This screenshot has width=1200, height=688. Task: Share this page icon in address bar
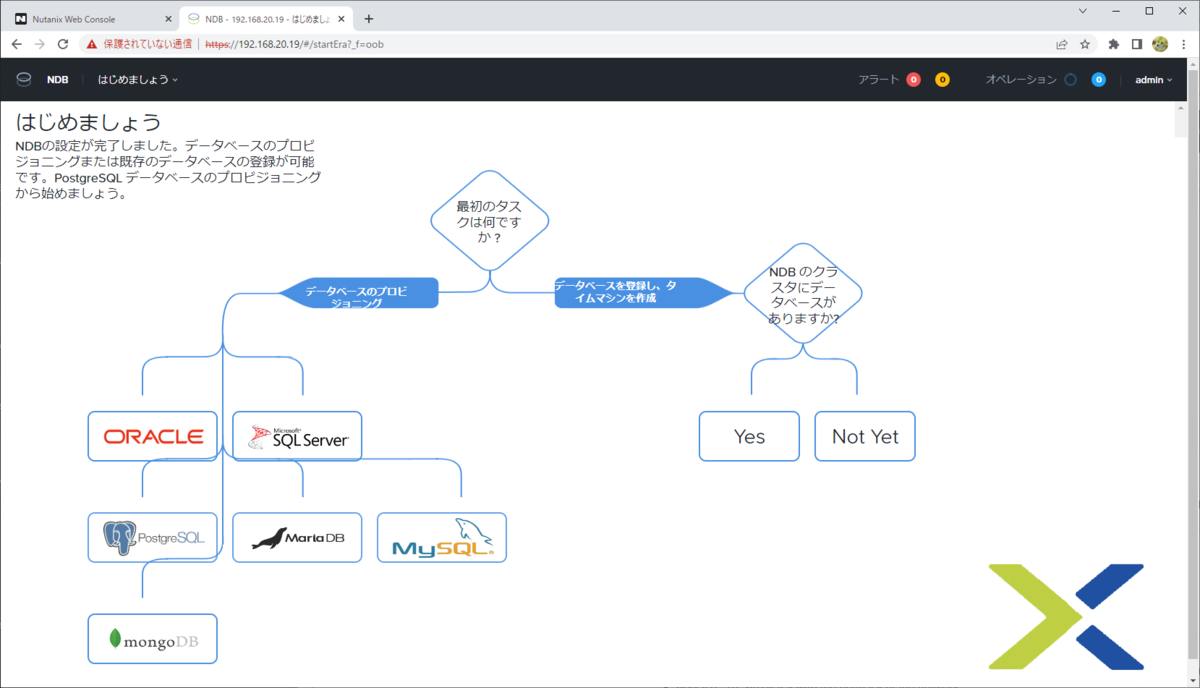[x=1062, y=44]
